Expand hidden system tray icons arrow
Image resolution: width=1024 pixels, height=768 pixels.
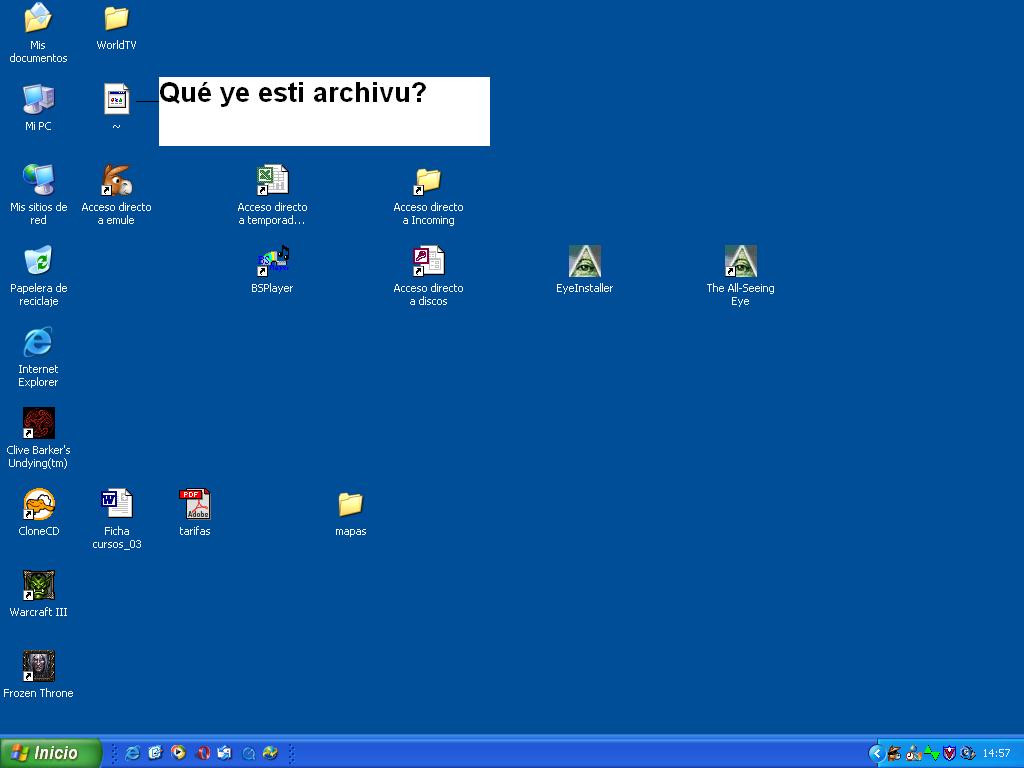pos(876,753)
